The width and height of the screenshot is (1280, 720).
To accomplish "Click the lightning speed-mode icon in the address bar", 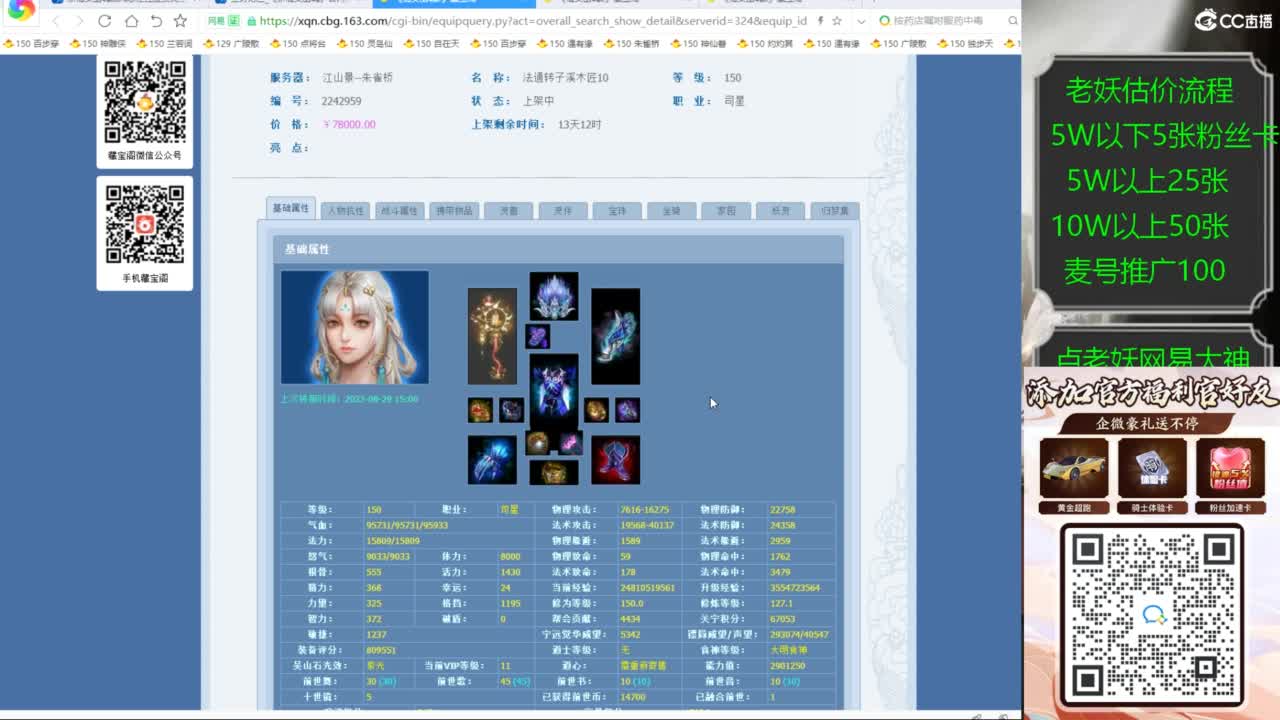I will 820,21.
